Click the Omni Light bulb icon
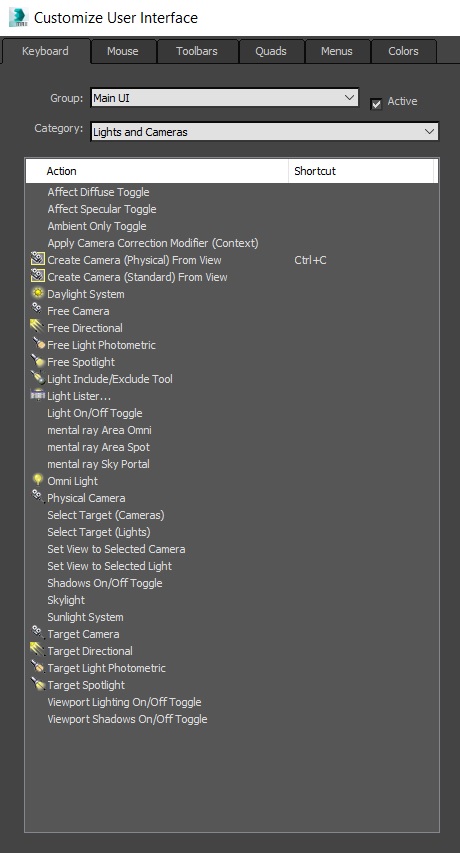Screen dimensions: 460x853 [x=38, y=480]
